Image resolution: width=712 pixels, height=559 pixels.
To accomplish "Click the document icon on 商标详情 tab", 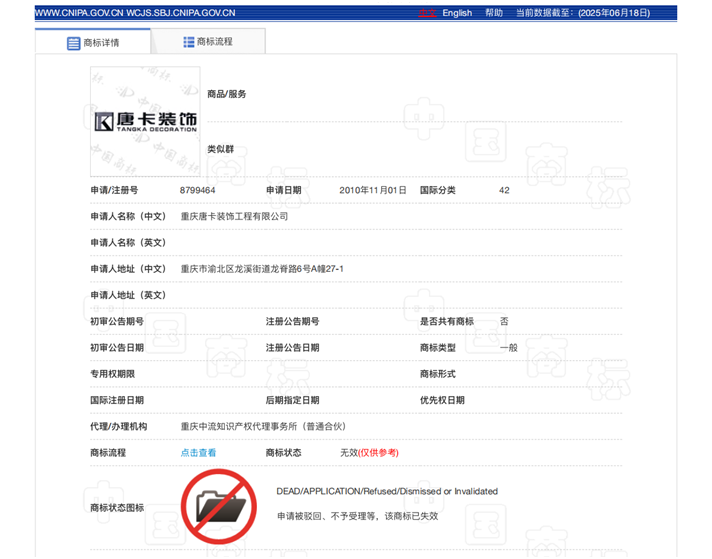I will coord(73,43).
